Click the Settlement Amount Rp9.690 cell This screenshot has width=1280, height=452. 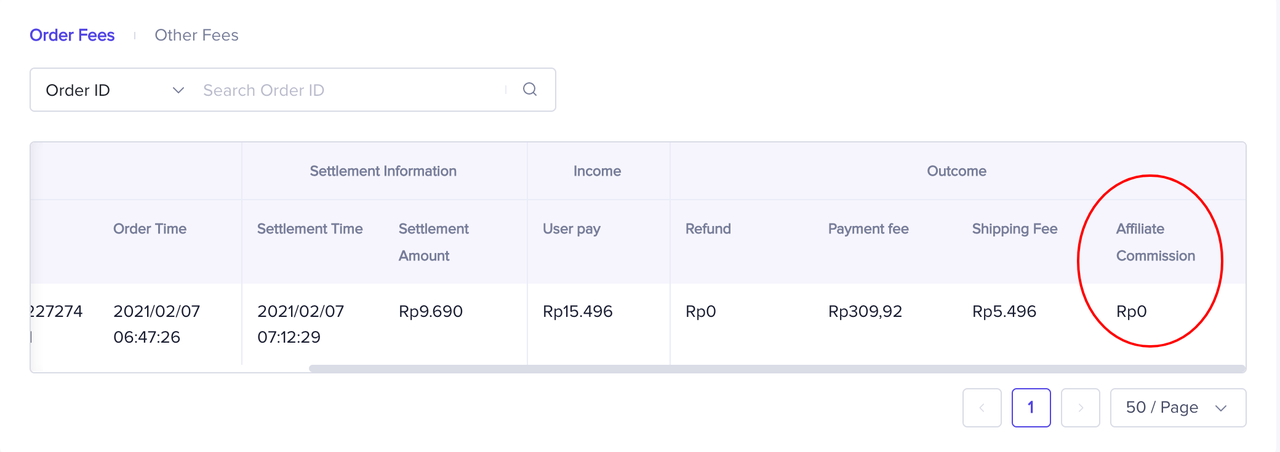(430, 312)
